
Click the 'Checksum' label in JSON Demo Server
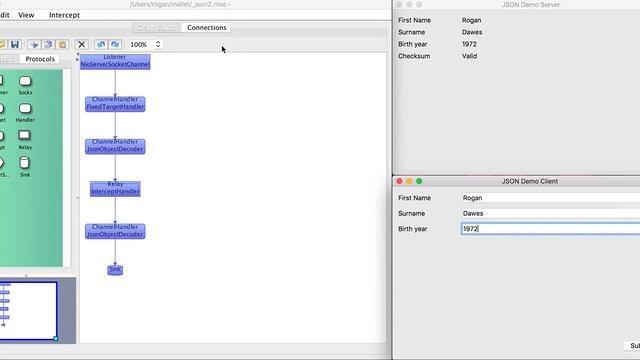pos(414,56)
